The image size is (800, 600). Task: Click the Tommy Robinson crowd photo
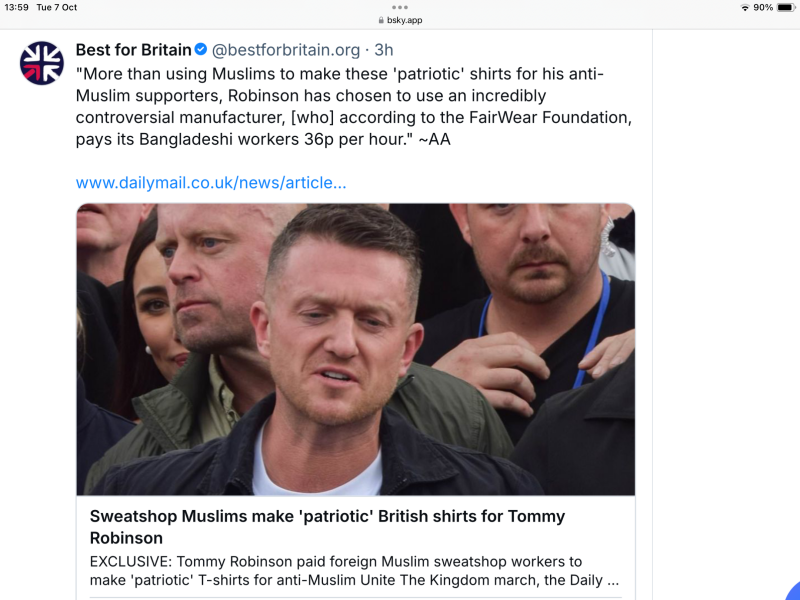(355, 349)
